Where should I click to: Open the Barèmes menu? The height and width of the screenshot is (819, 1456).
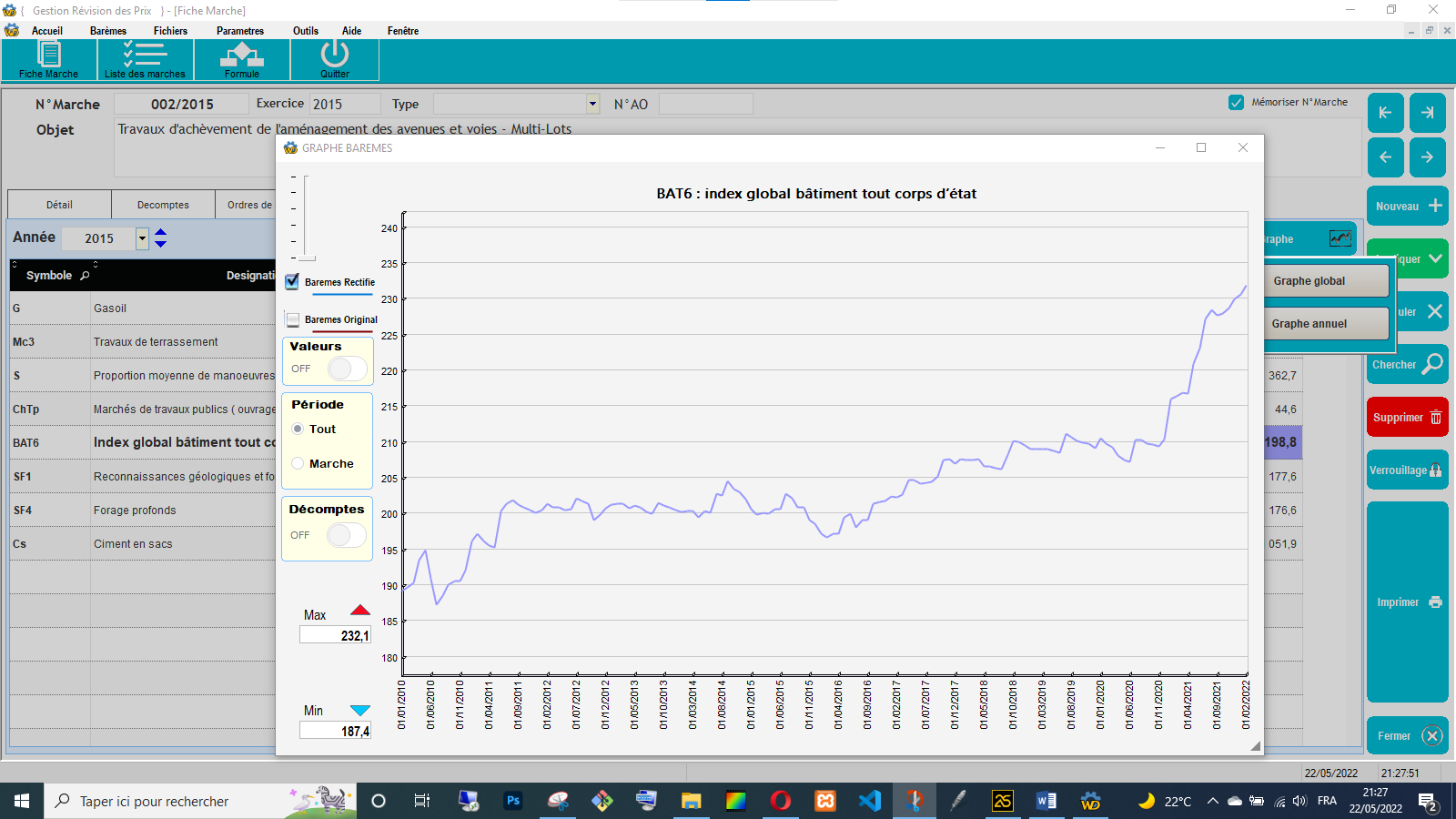[x=108, y=31]
